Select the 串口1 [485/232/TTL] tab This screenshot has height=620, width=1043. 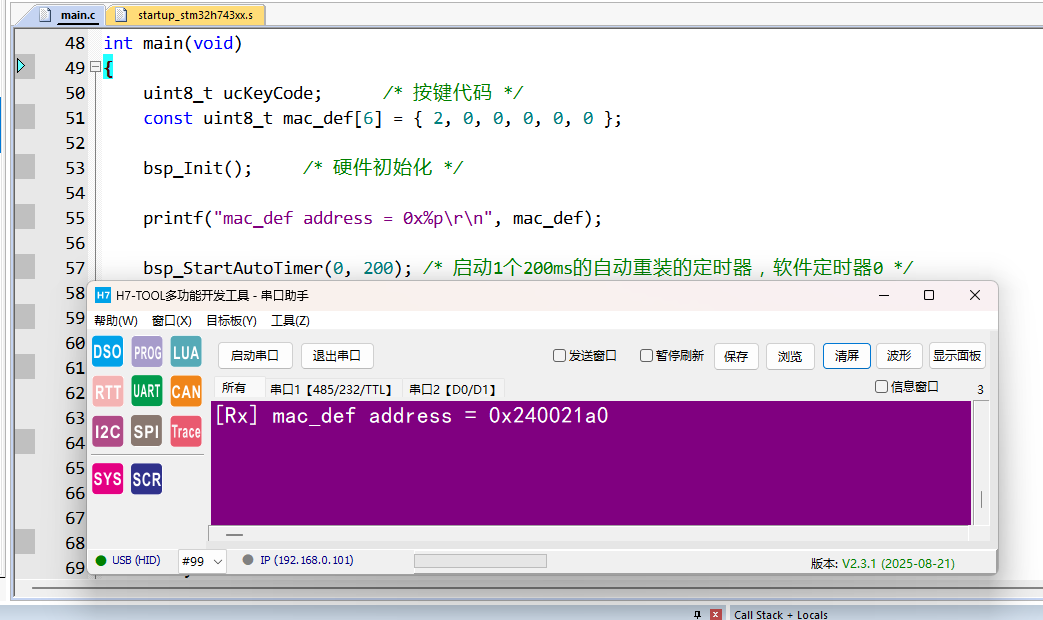click(x=331, y=389)
